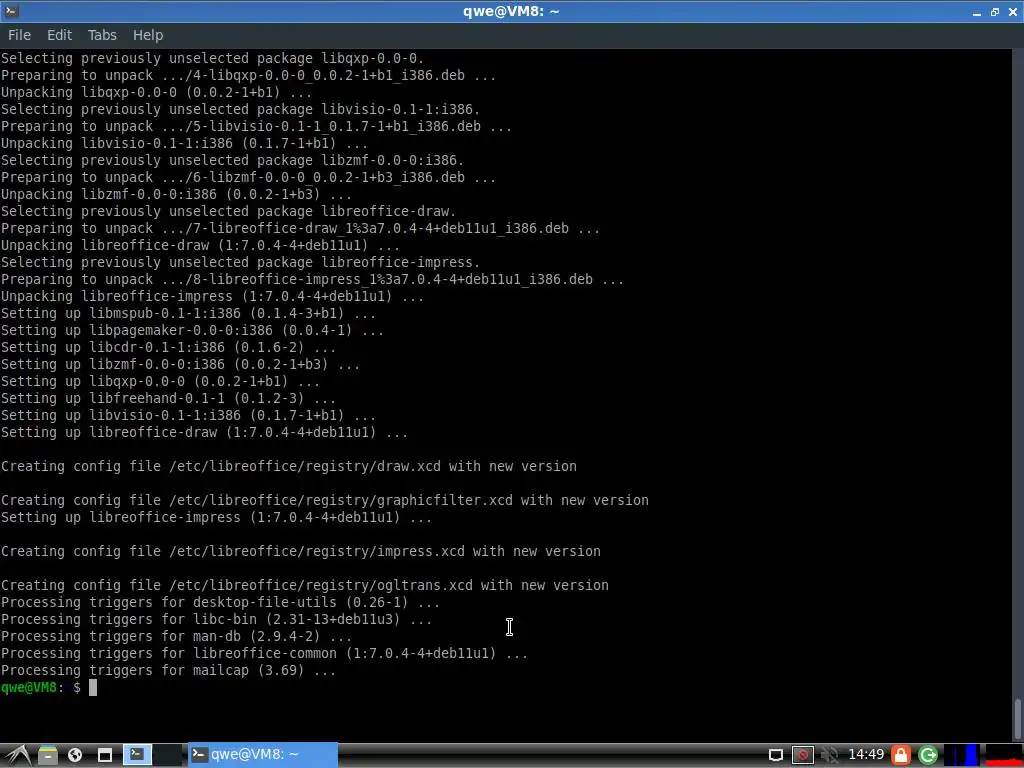Click the draw.xcd config file line

click(x=289, y=467)
